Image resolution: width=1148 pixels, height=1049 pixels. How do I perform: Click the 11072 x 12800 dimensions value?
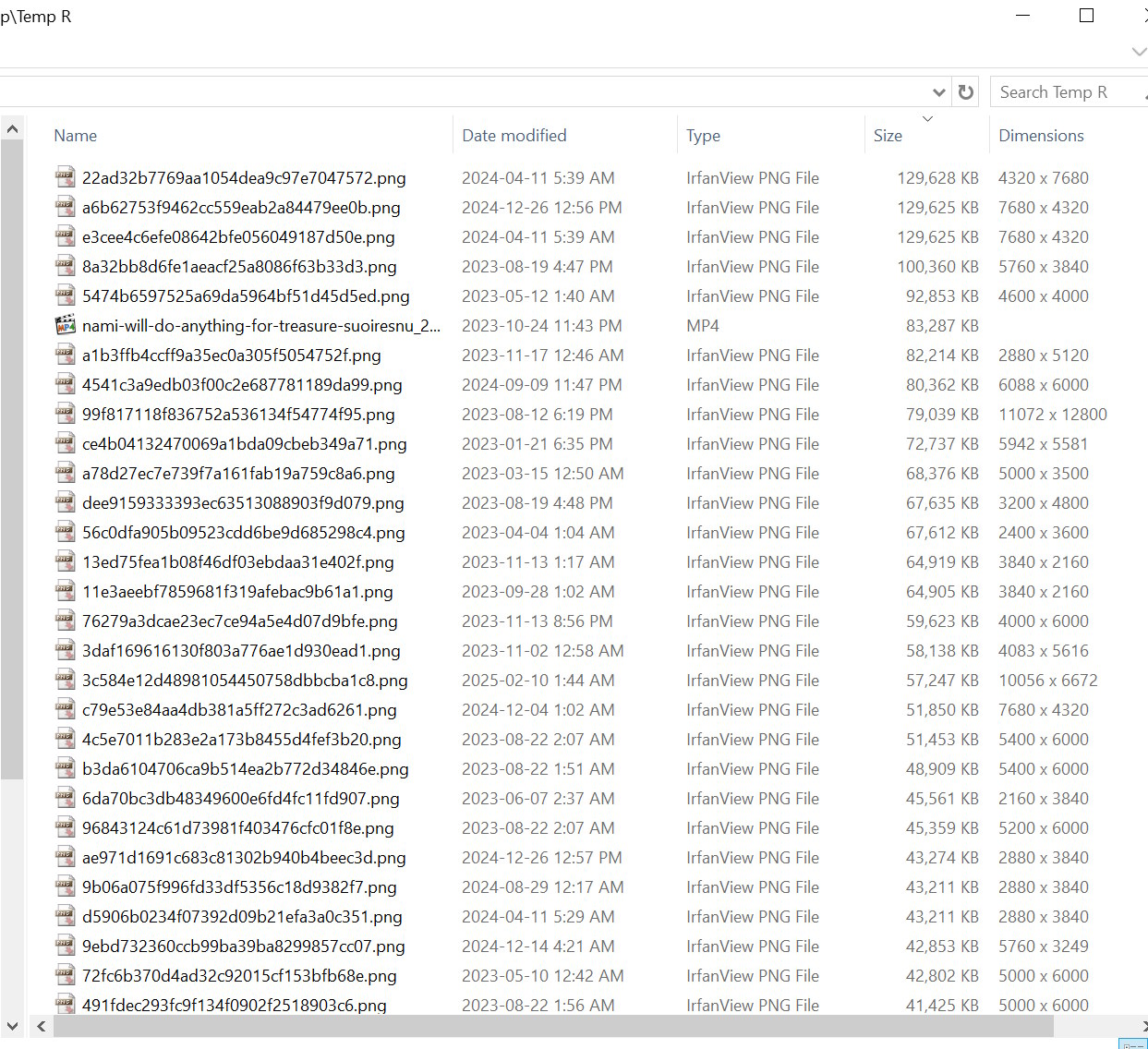point(1053,415)
